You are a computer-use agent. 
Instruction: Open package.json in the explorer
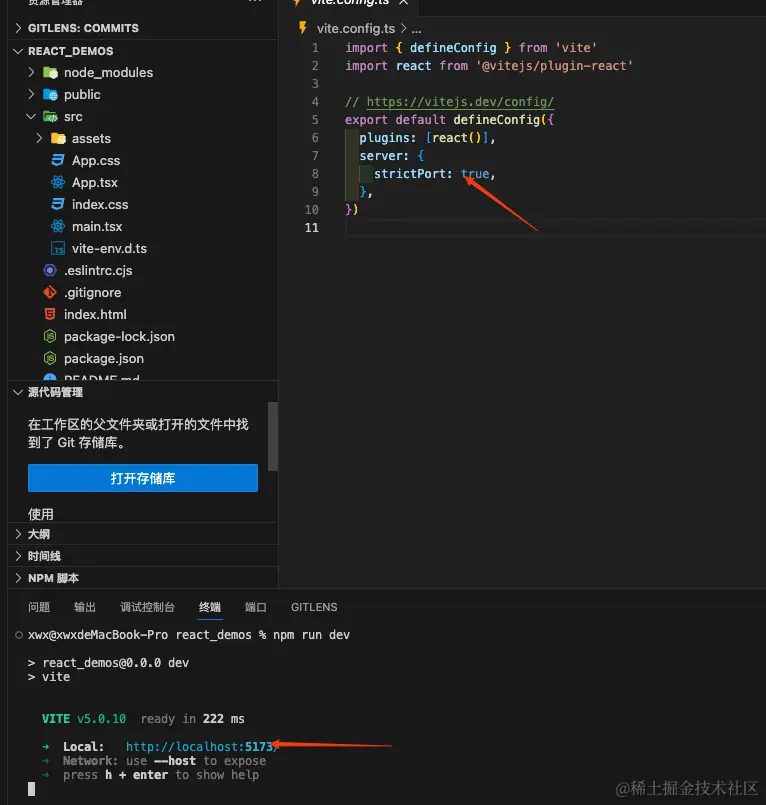tap(104, 358)
